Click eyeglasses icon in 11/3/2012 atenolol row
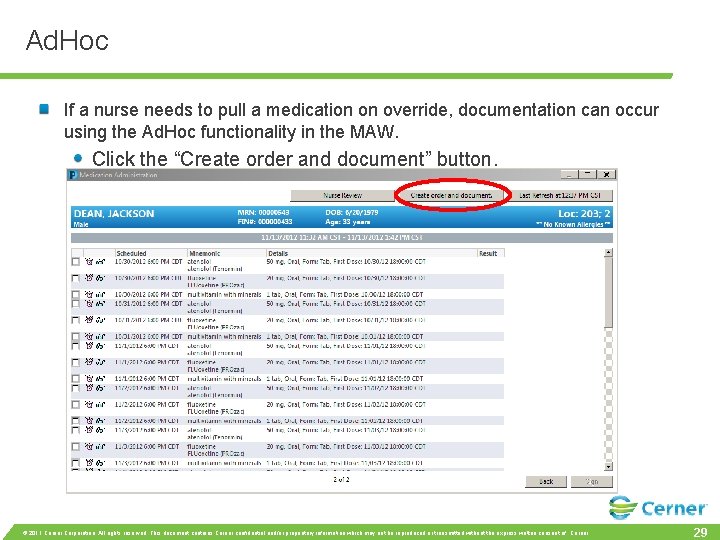Viewport: 720px width, 540px height. tap(100, 430)
